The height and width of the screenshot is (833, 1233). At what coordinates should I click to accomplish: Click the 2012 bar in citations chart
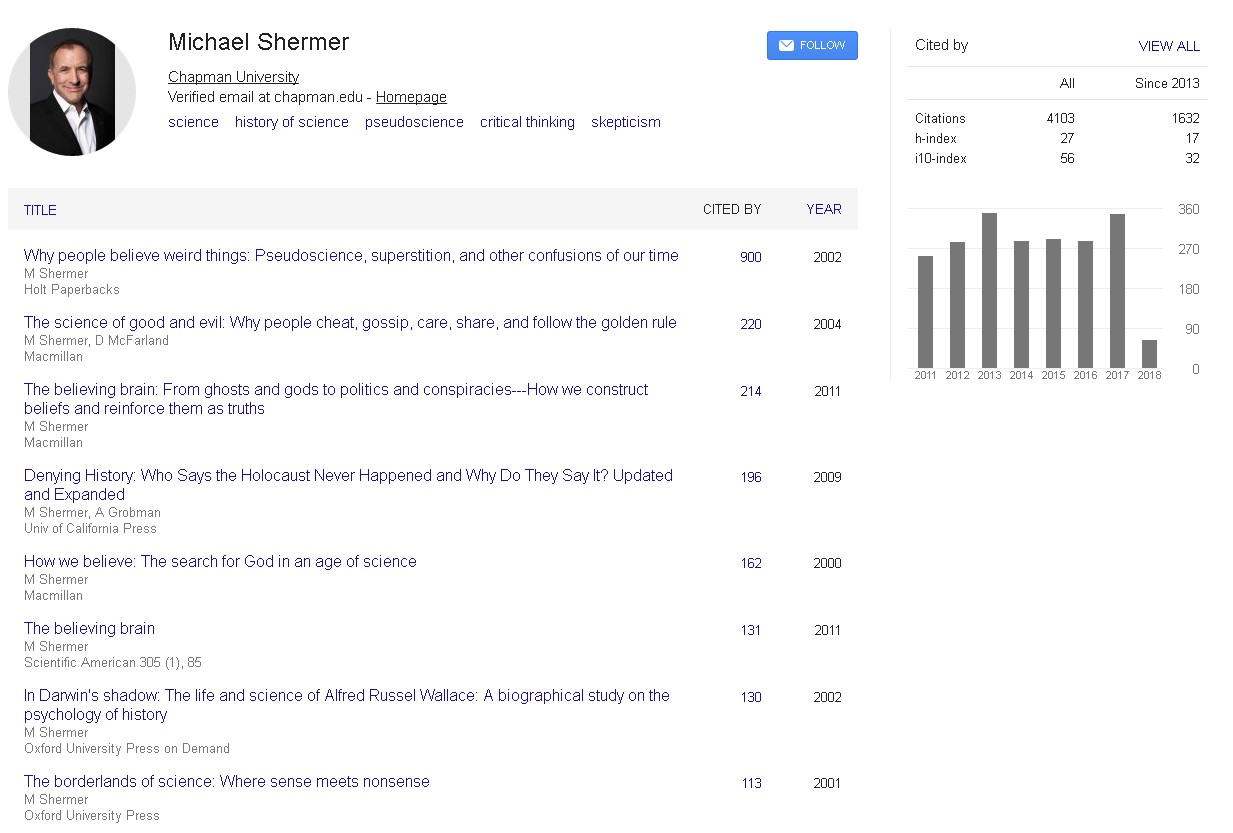click(x=957, y=305)
